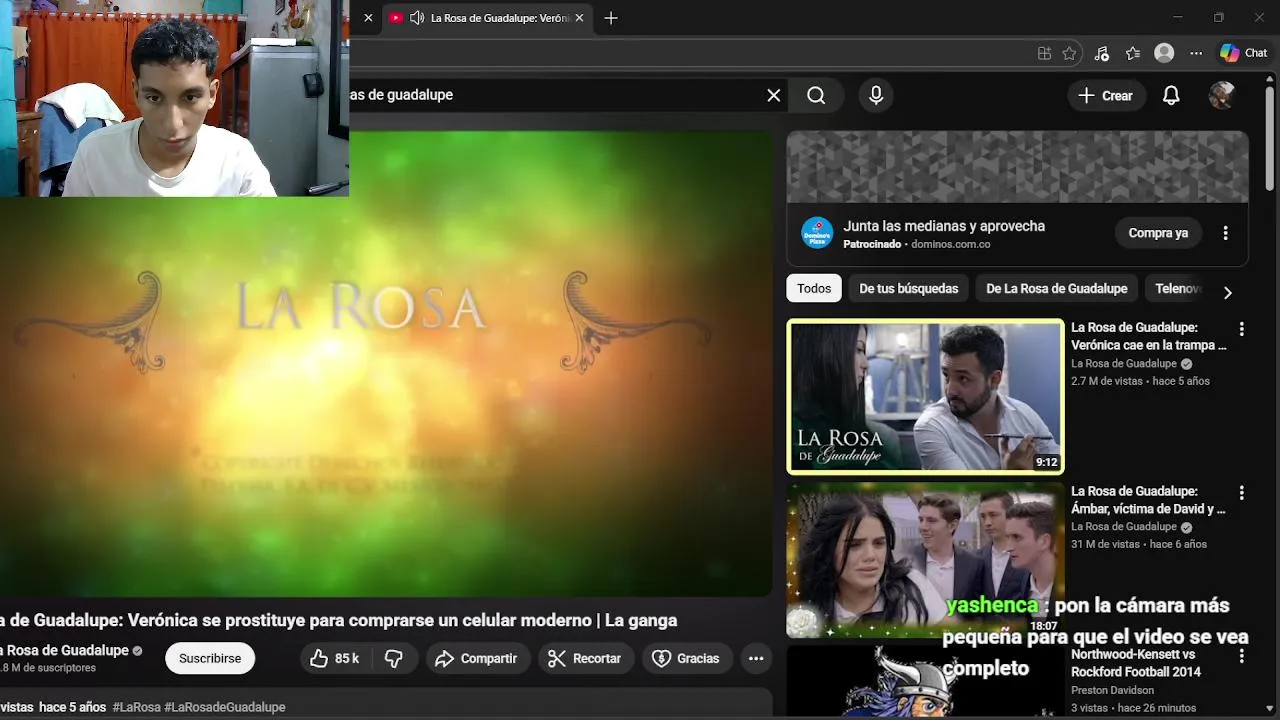The image size is (1280, 720).
Task: Click the "2.7 M de vistas" text
Action: [x=1105, y=381]
